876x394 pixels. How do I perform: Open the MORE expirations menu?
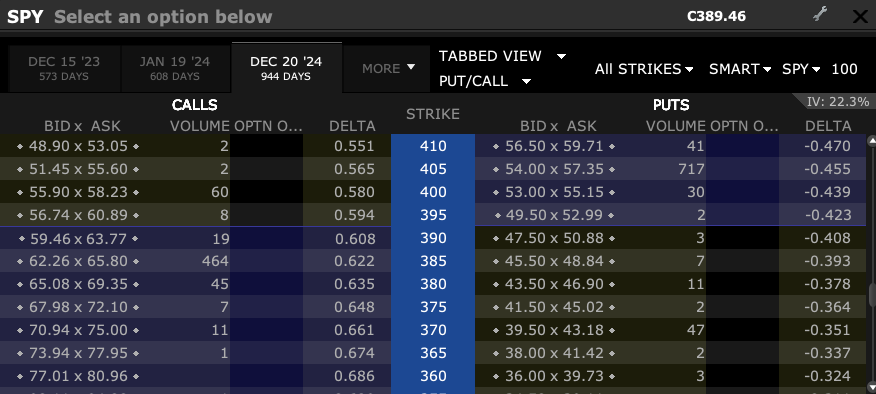388,68
